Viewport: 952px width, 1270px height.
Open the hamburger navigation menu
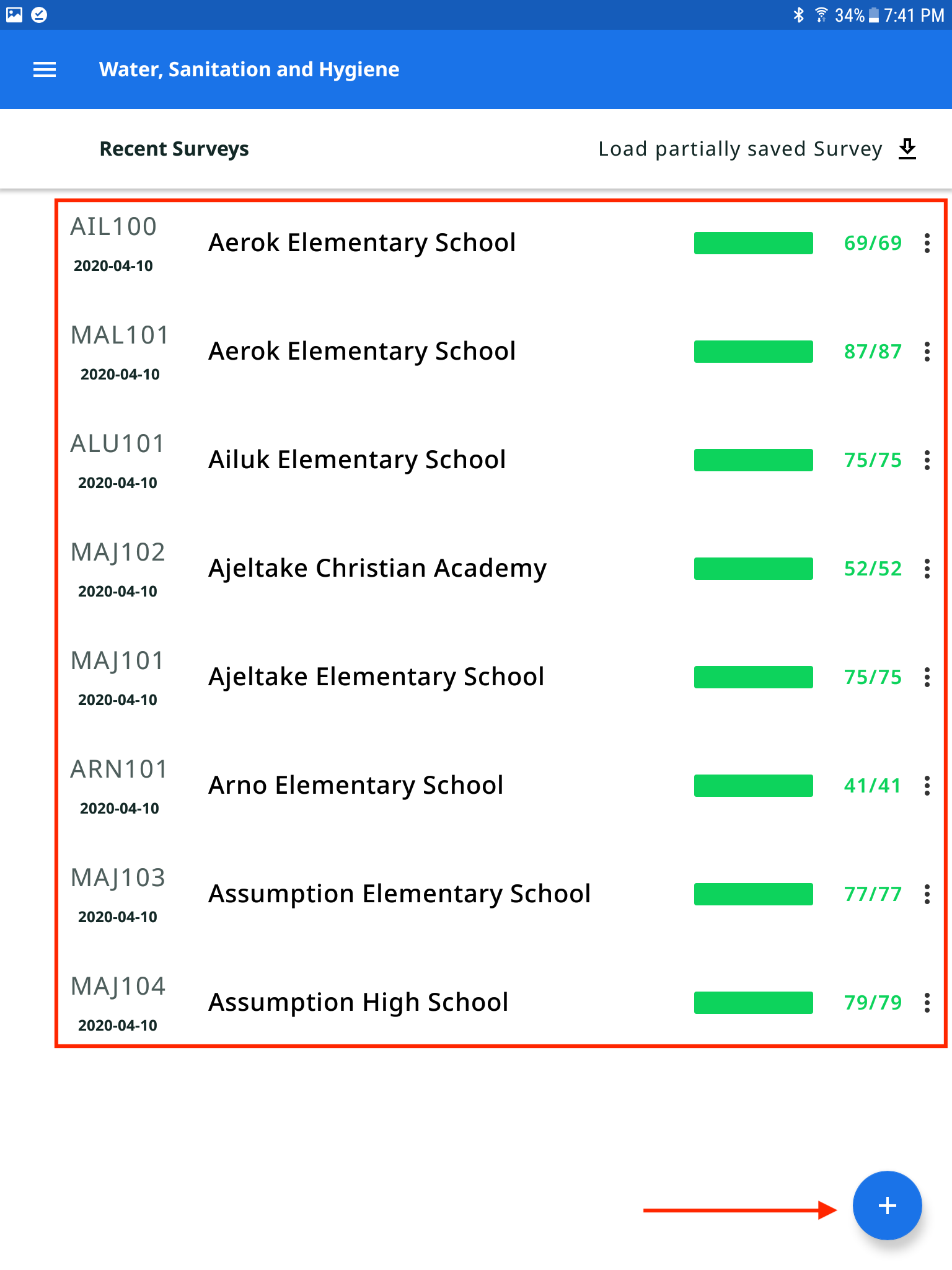point(45,69)
